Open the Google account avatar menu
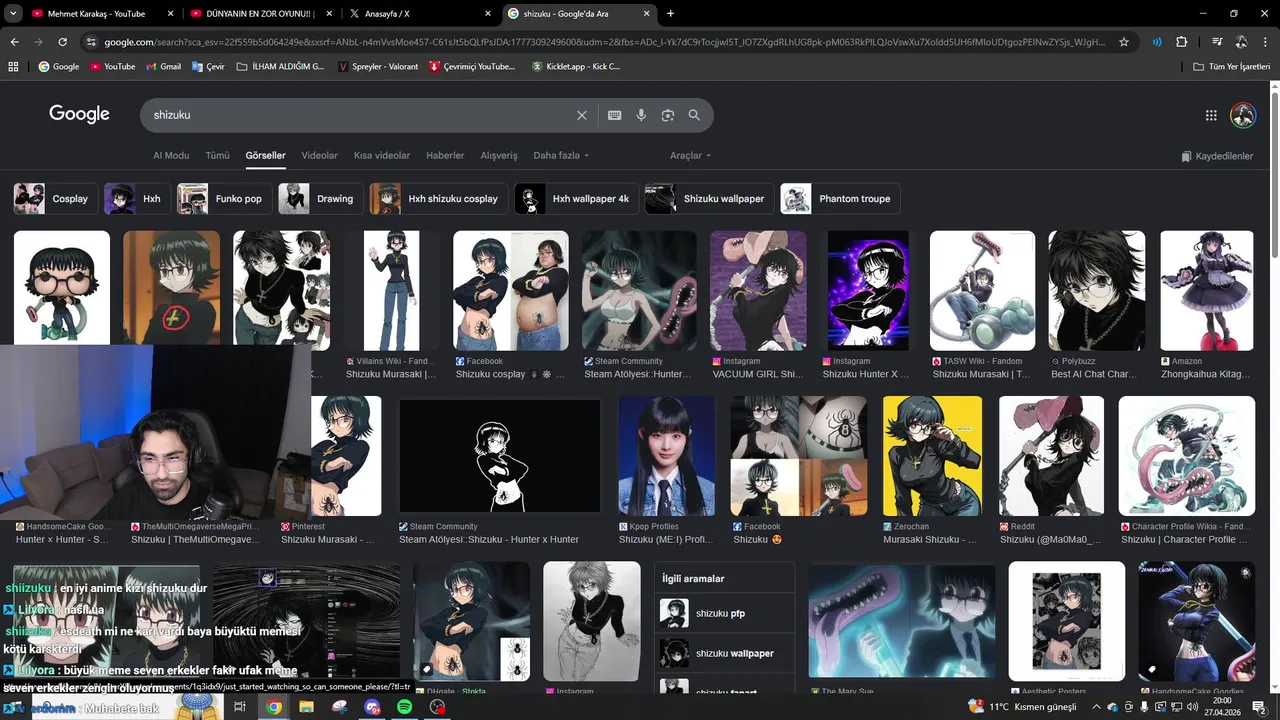 coord(1243,115)
